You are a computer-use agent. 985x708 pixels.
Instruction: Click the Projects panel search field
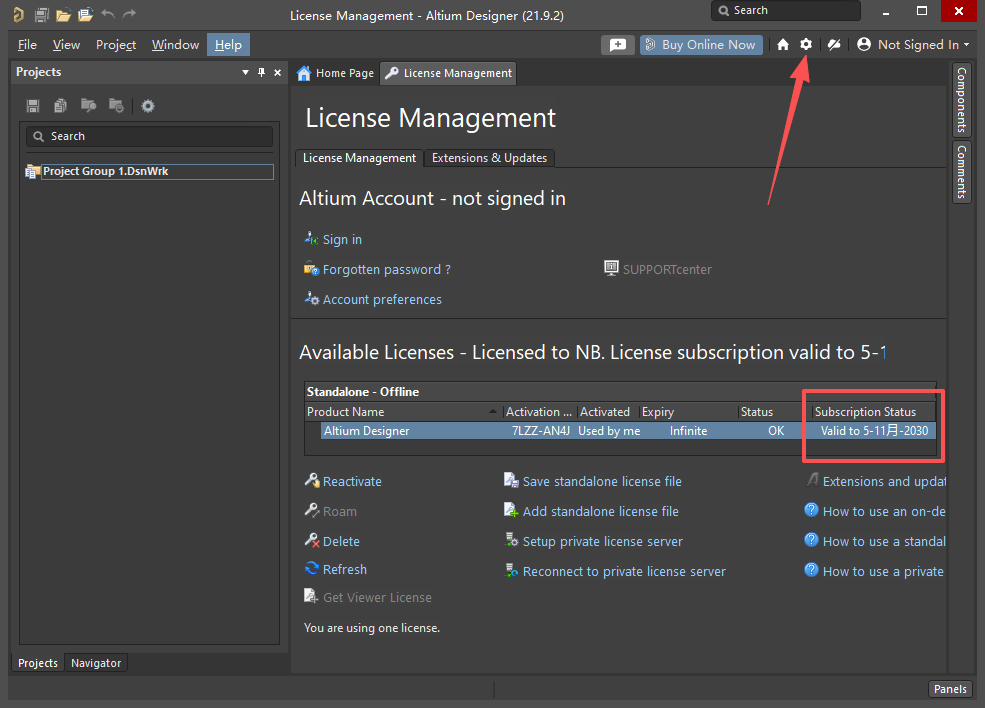(x=150, y=136)
